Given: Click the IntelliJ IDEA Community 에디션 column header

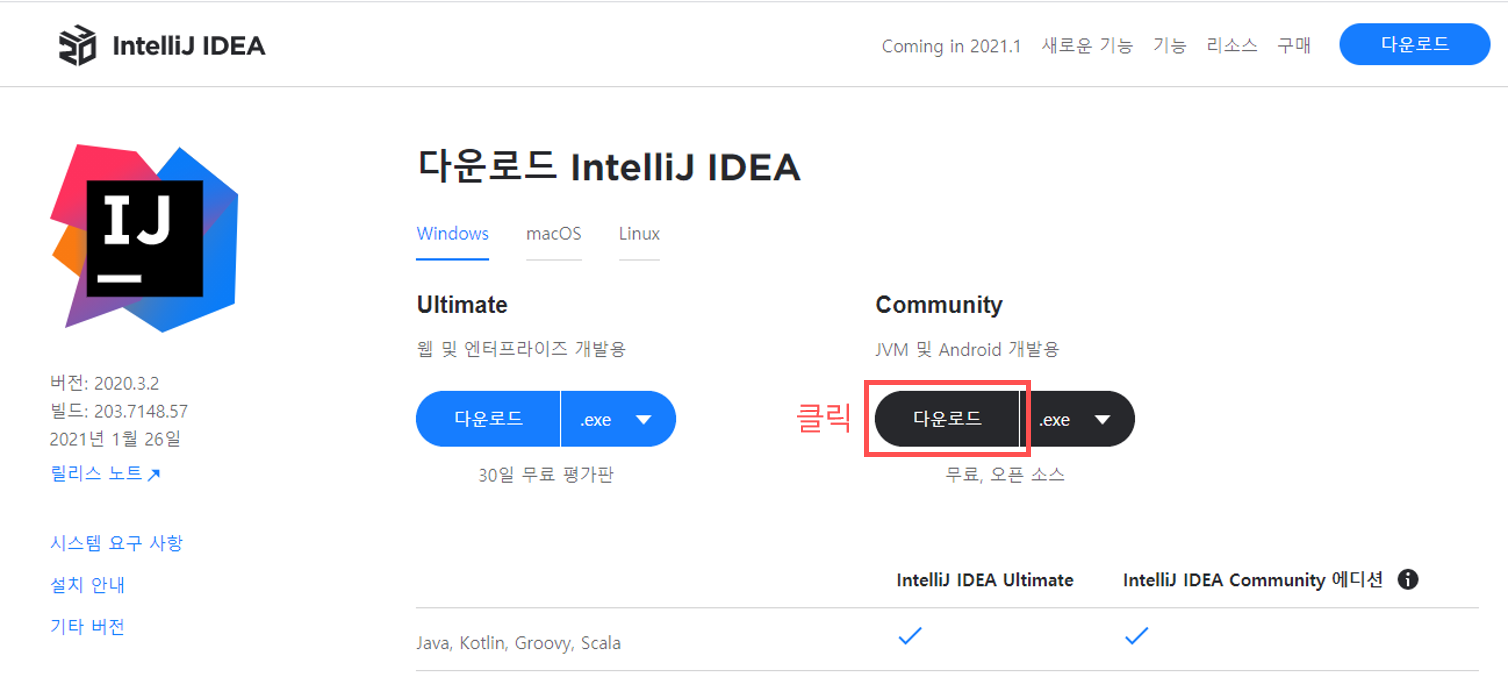Looking at the screenshot, I should [x=1253, y=580].
